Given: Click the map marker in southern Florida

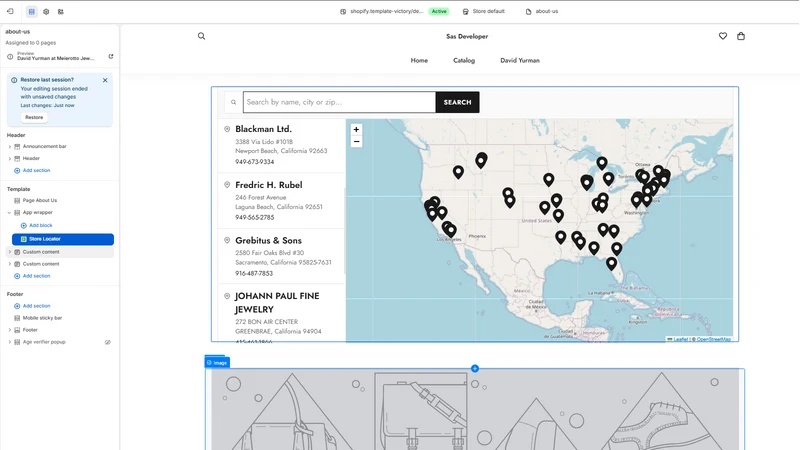Looking at the screenshot, I should pyautogui.click(x=611, y=263).
